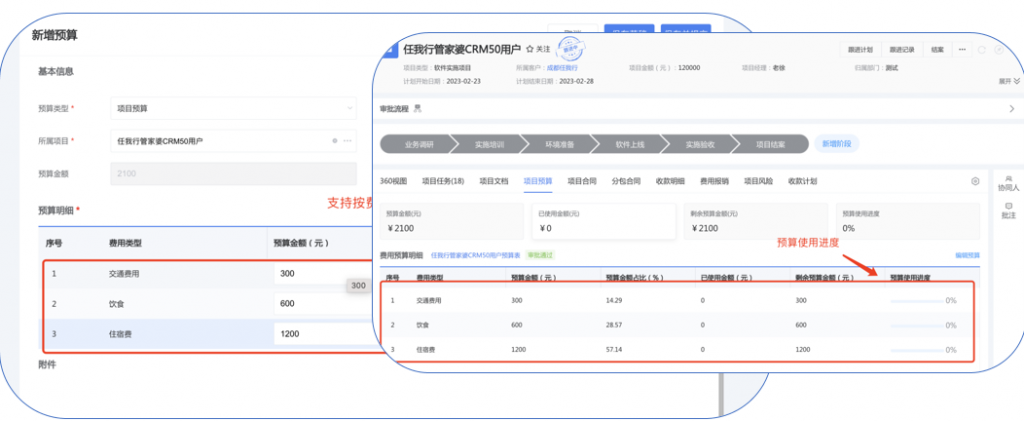1024x421 pixels.
Task: Switch to the 项目风险 tab
Action: [758, 181]
